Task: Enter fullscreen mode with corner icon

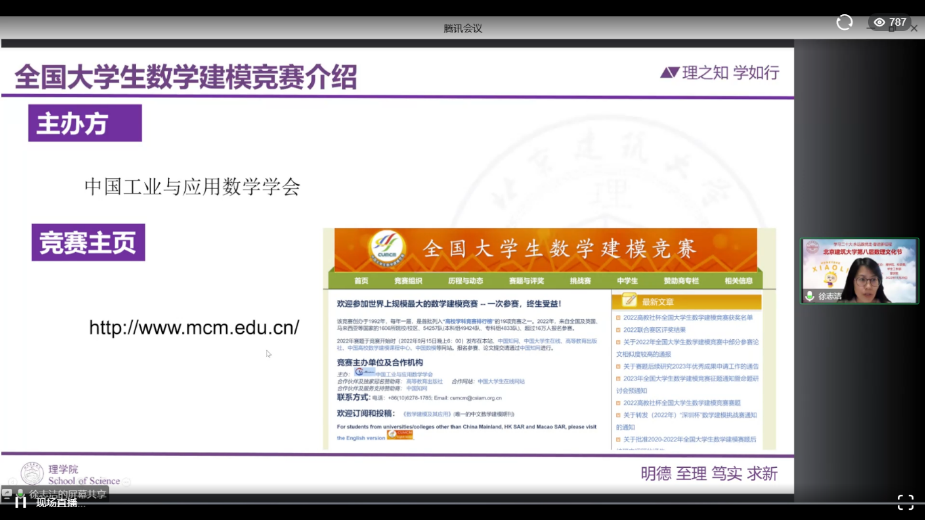Action: coord(904,502)
